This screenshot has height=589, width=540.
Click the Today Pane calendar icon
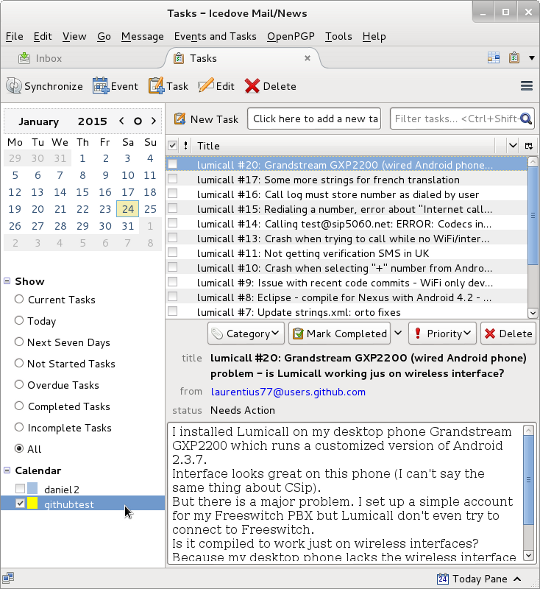coord(443,579)
